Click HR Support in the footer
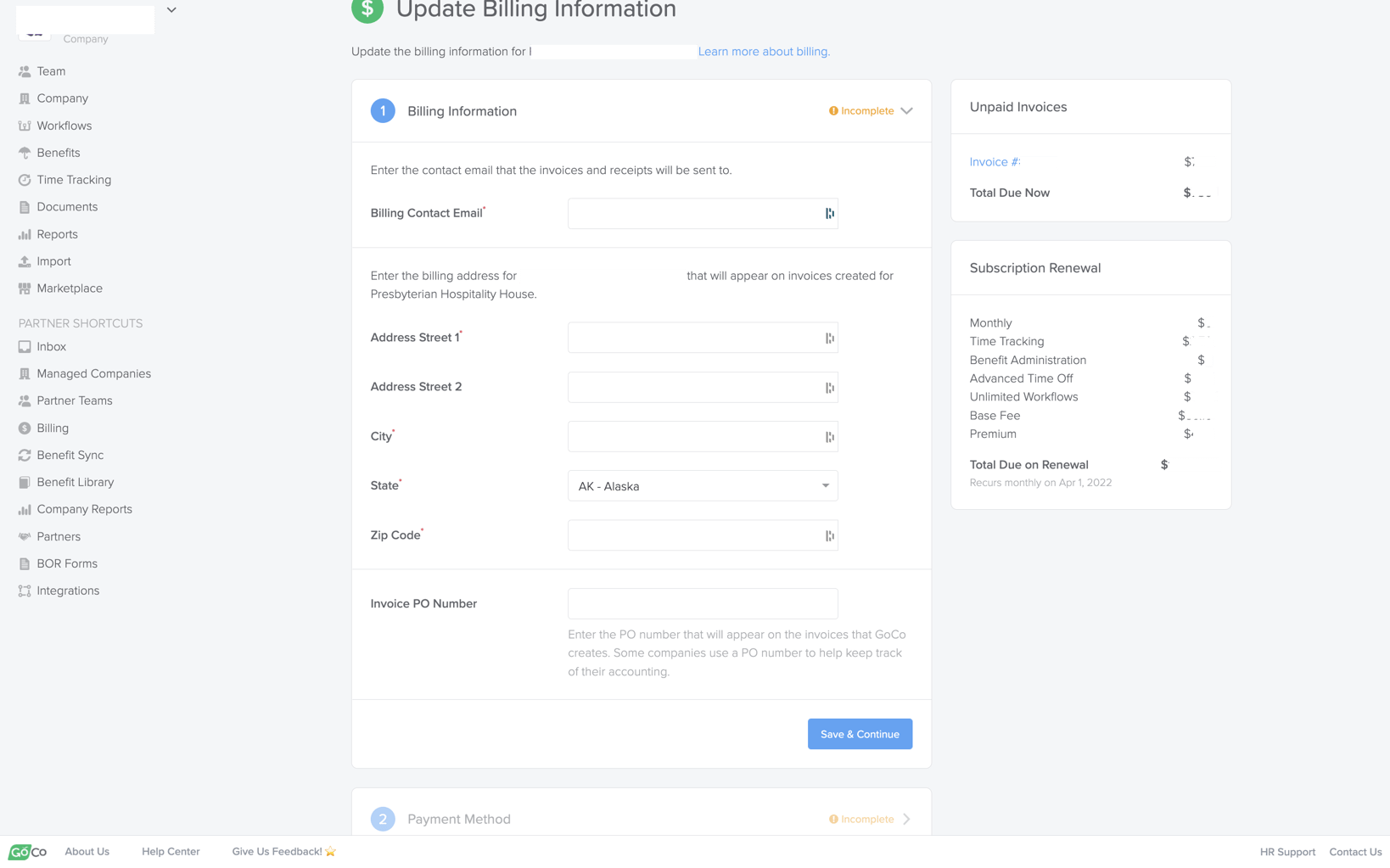This screenshot has height=868, width=1390. (x=1287, y=852)
